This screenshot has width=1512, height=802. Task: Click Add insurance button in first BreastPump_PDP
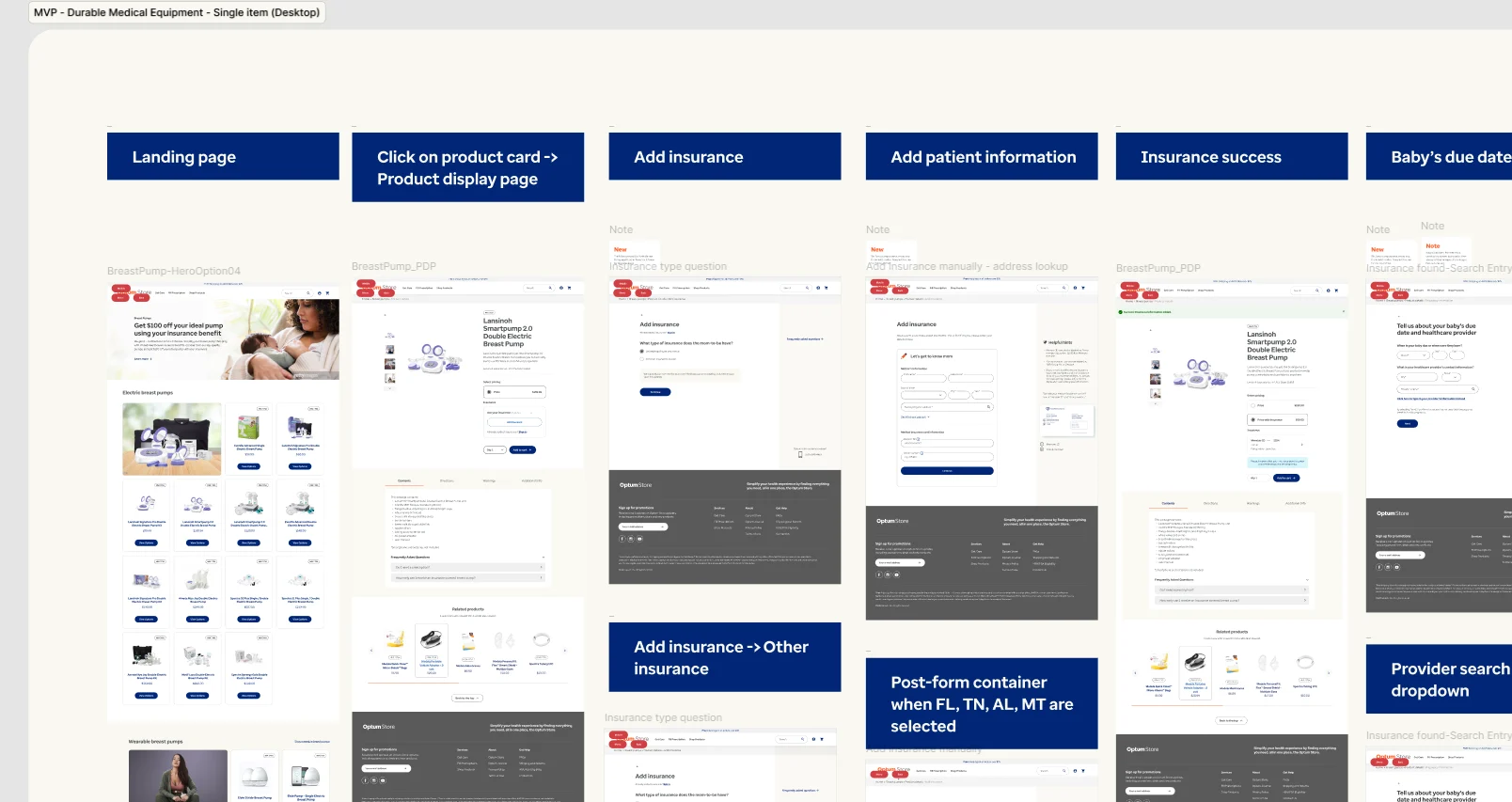tap(514, 422)
